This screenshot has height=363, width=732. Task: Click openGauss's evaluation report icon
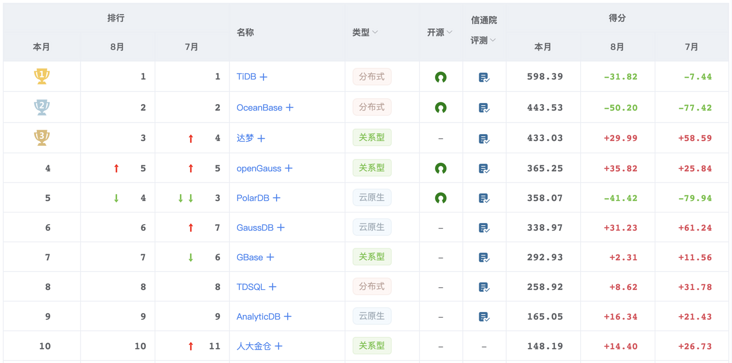tap(484, 168)
